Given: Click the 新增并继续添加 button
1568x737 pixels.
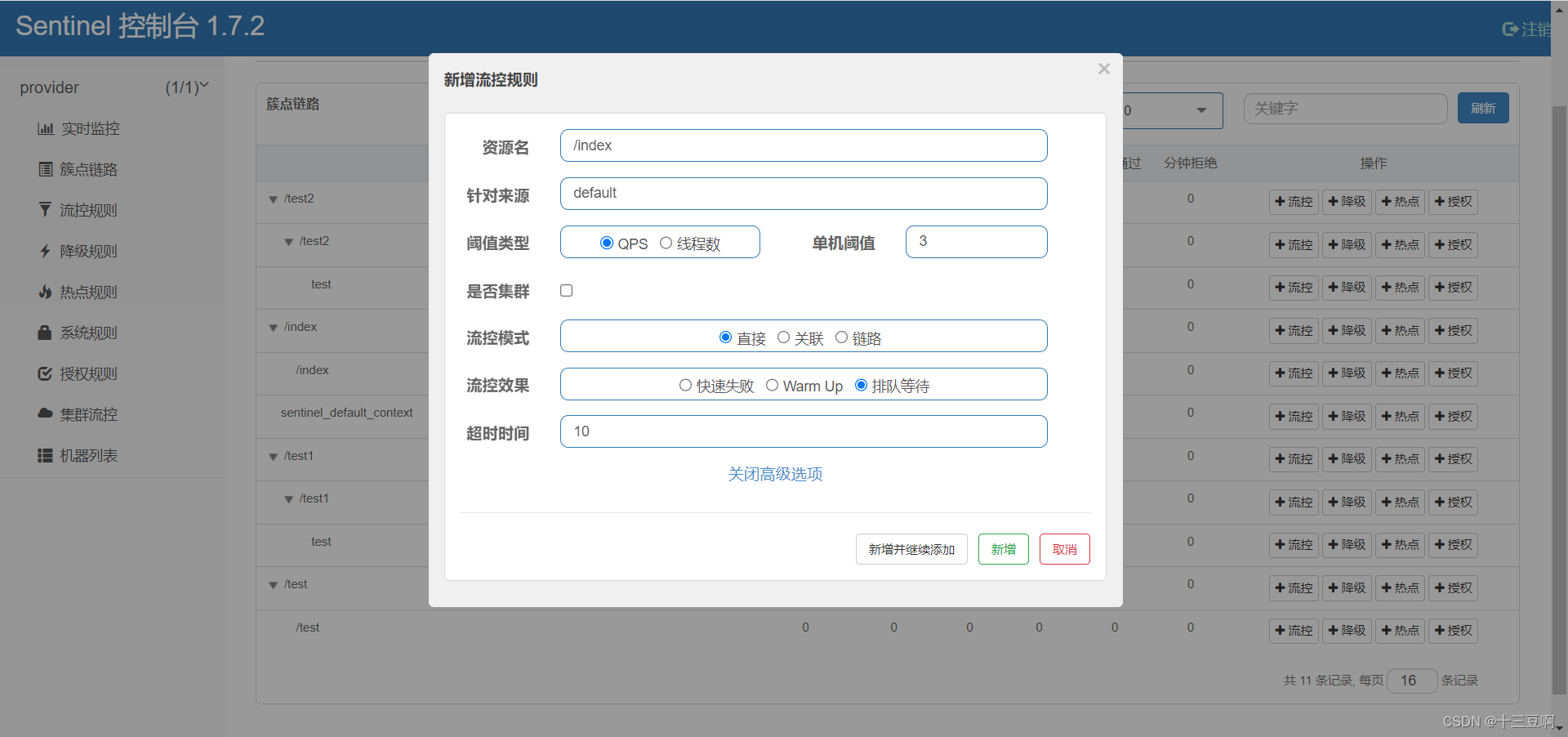Looking at the screenshot, I should click(x=911, y=549).
